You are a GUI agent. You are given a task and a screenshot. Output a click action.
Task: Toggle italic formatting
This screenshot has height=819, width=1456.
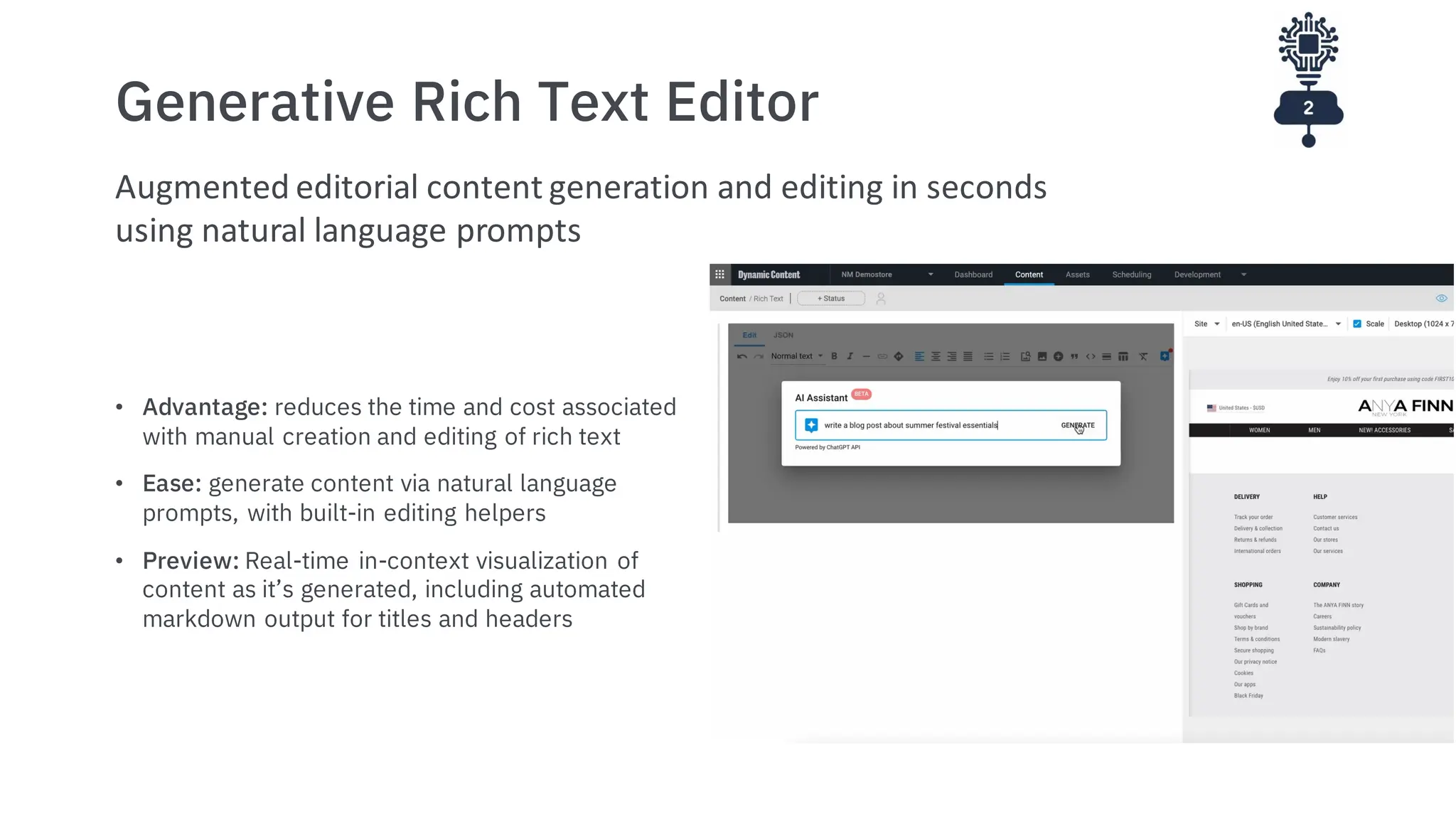(850, 356)
